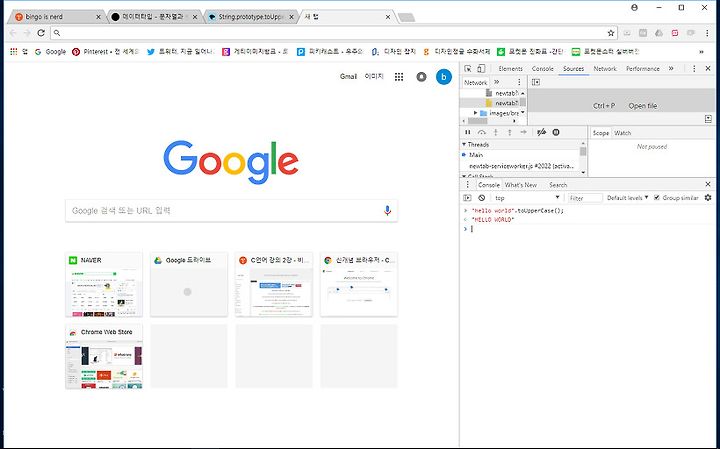Viewport: 720px width, 449px height.
Task: Open the Chrome Web Store thumbnail
Action: pyautogui.click(x=104, y=356)
